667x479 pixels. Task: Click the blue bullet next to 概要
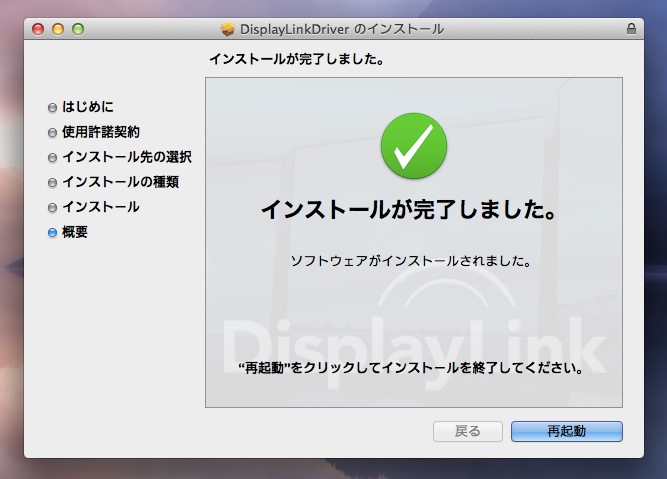pyautogui.click(x=52, y=233)
